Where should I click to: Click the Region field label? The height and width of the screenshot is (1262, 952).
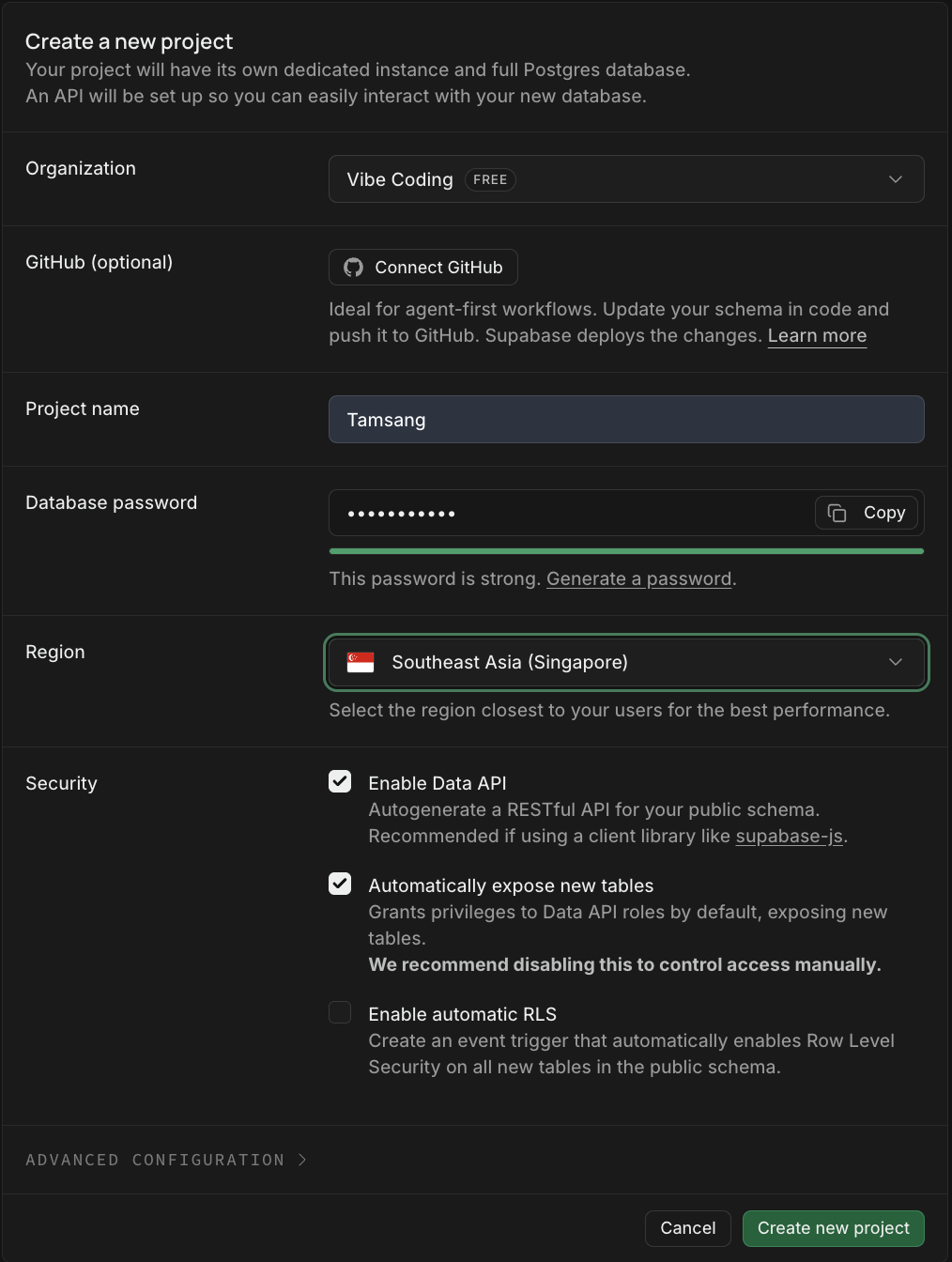[55, 652]
